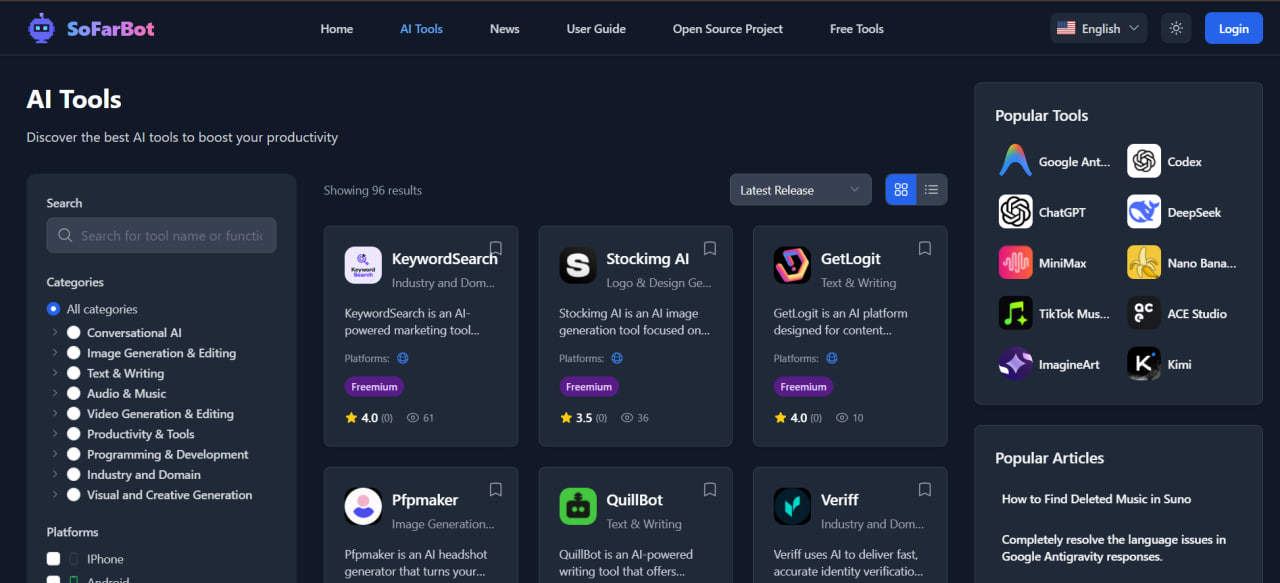
Task: Select the Text & Writing category radio
Action: 74,373
